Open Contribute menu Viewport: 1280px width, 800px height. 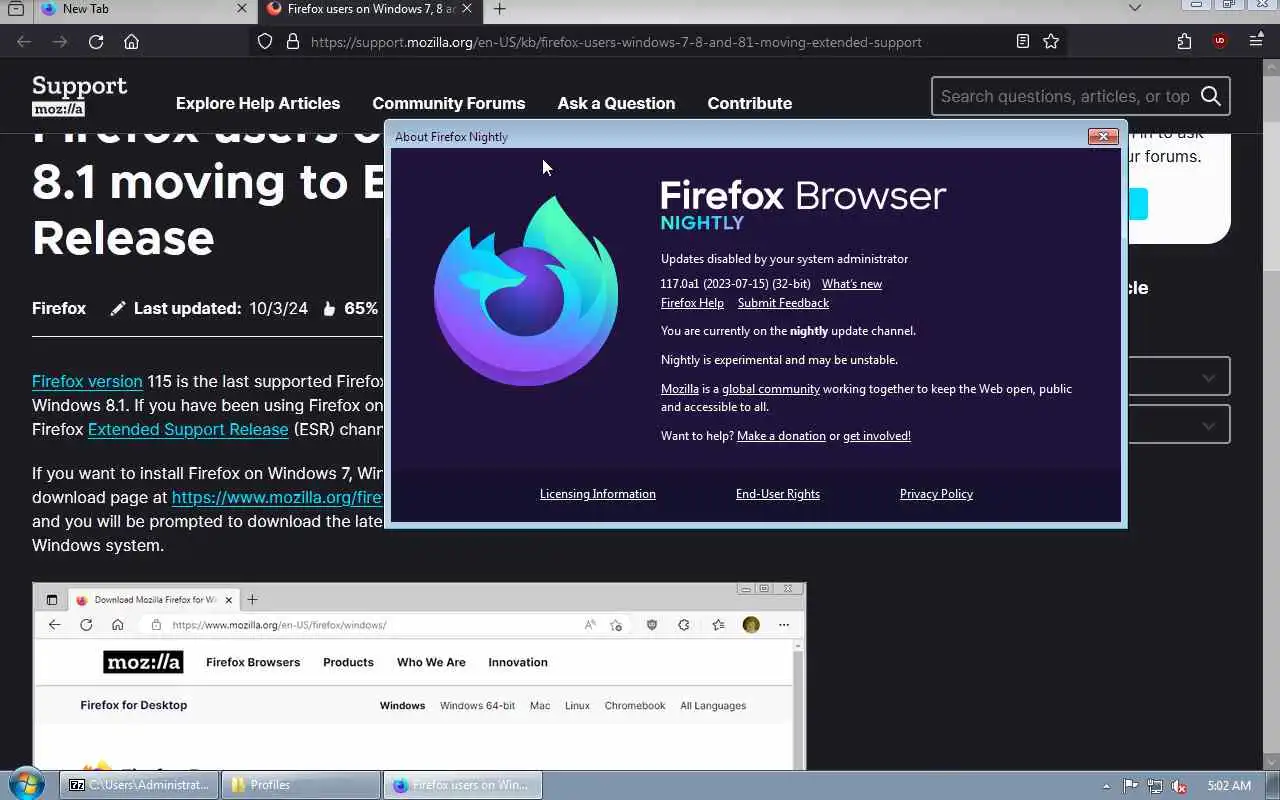click(749, 103)
